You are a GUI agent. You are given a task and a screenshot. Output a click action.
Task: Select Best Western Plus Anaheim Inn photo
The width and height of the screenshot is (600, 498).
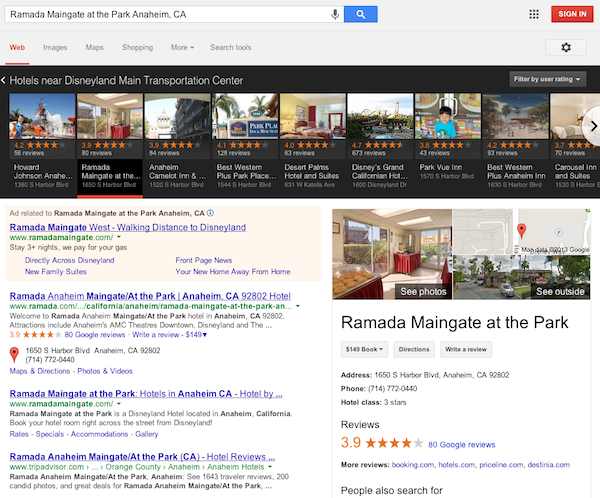(515, 116)
